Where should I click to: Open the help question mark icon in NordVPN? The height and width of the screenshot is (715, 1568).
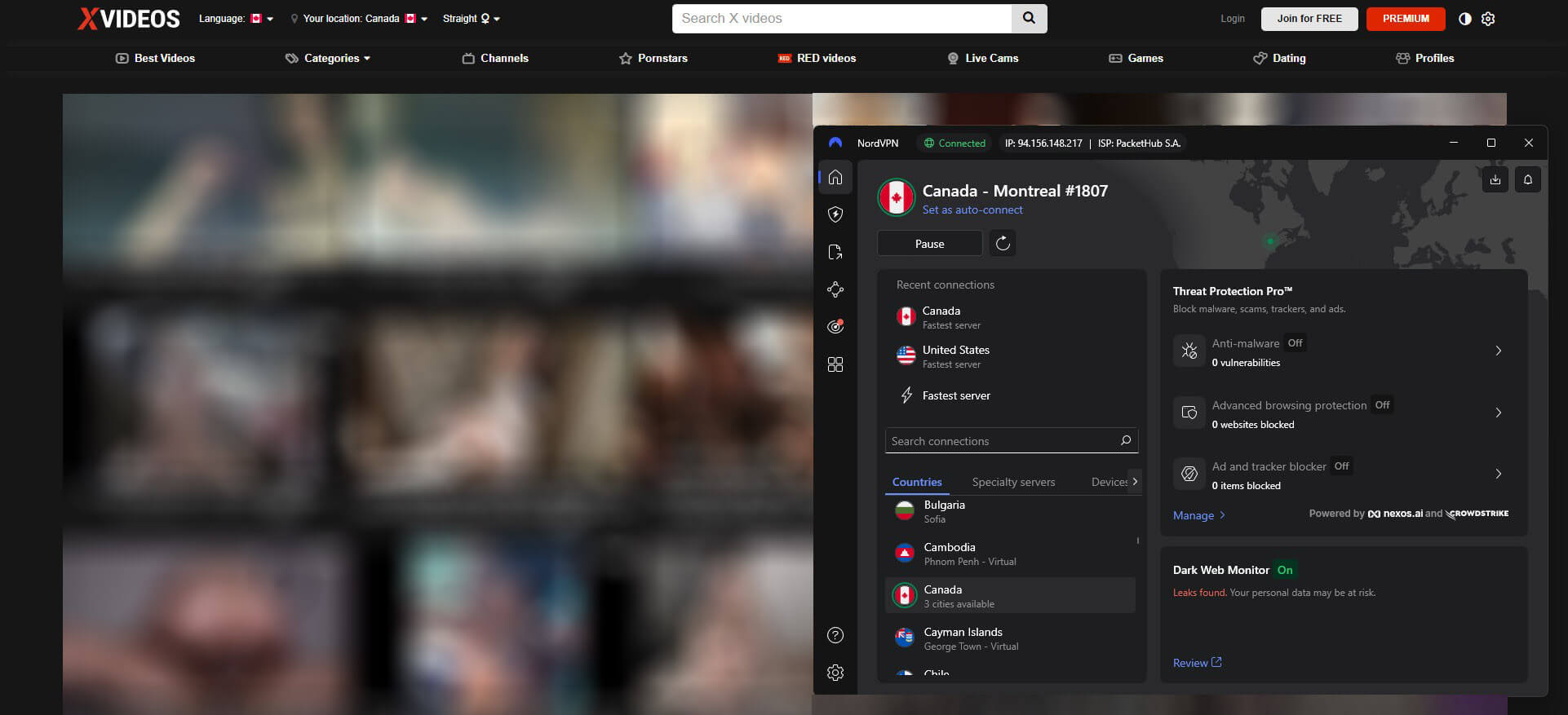click(x=835, y=635)
